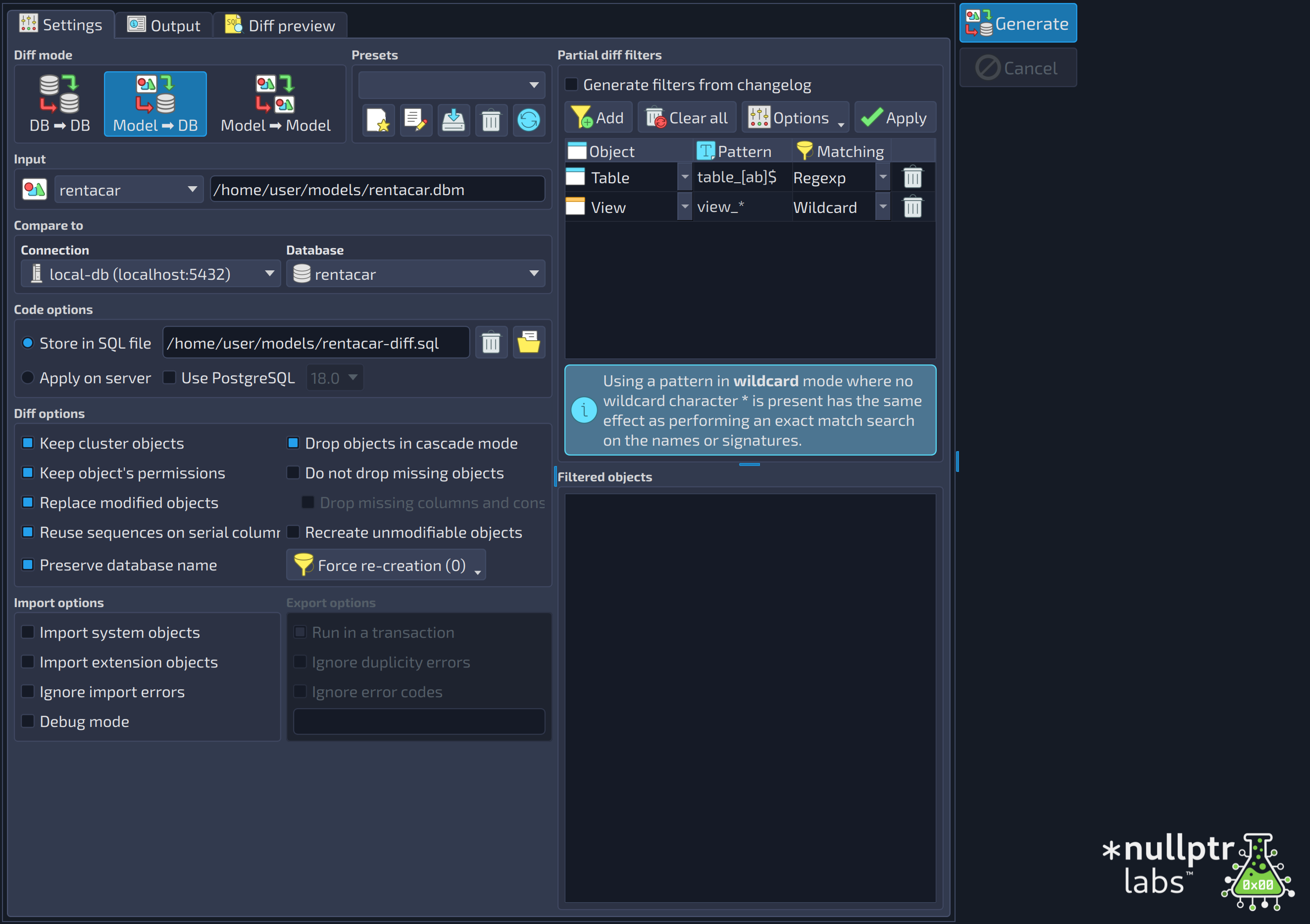Click the Pattern column header
The height and width of the screenshot is (924, 1310).
tap(742, 151)
